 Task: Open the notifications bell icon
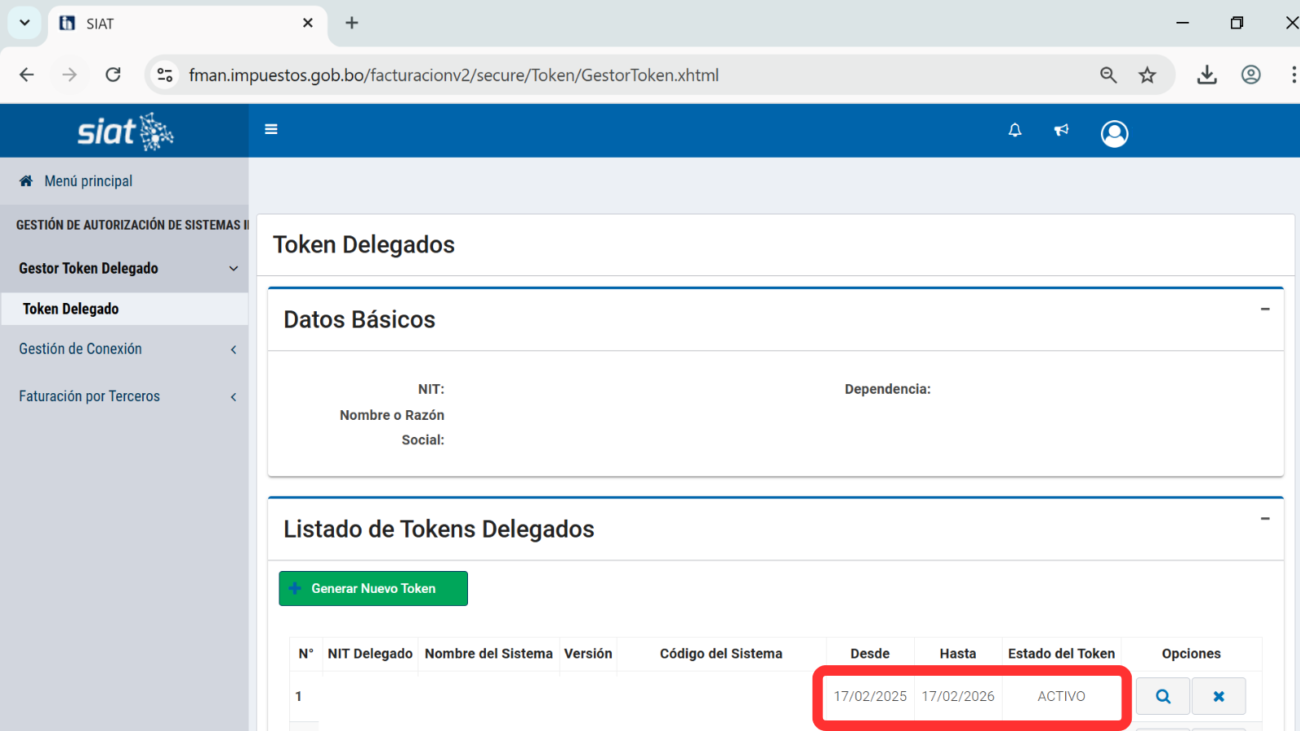[x=1015, y=130]
